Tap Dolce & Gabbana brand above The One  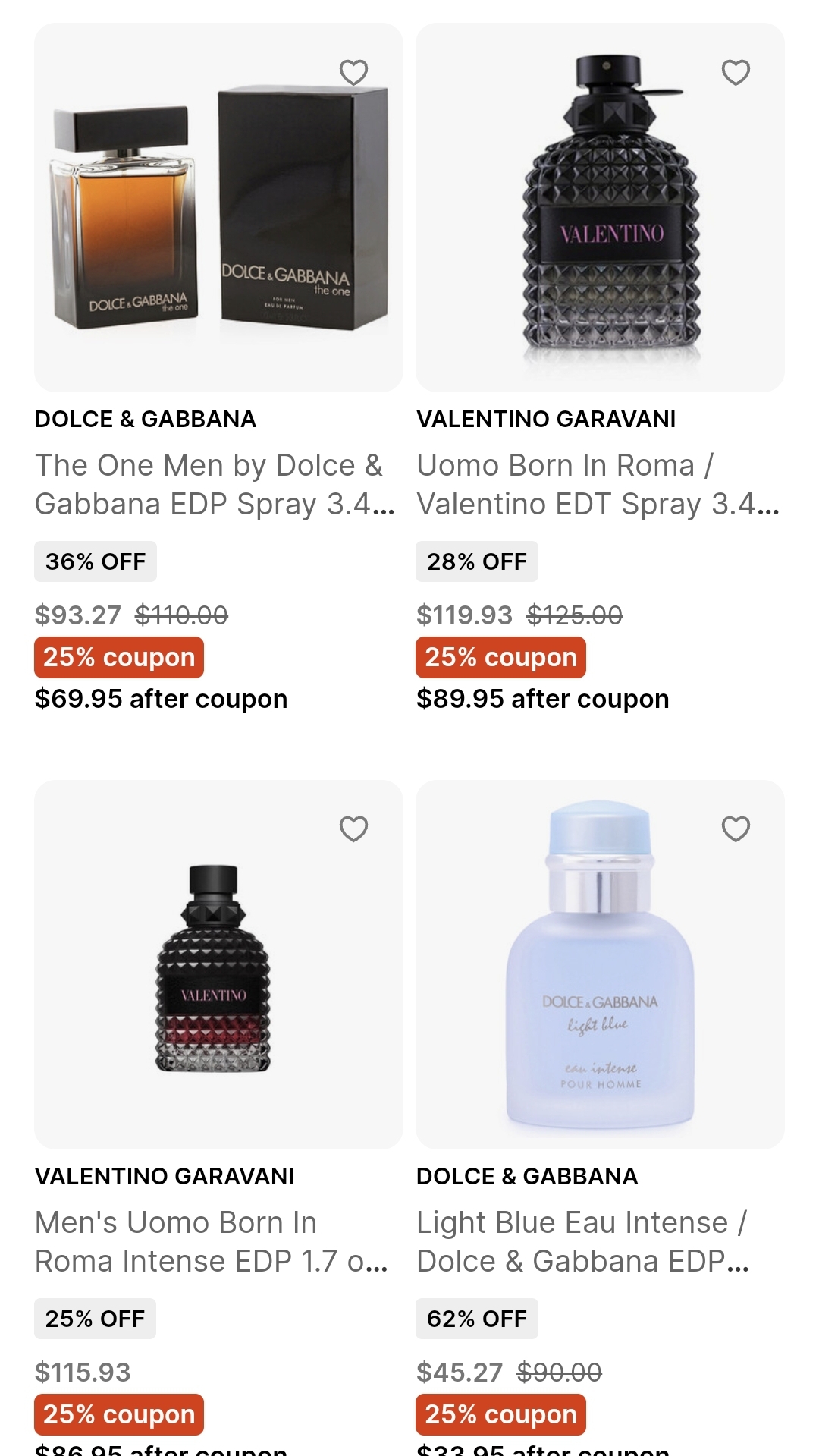click(146, 419)
